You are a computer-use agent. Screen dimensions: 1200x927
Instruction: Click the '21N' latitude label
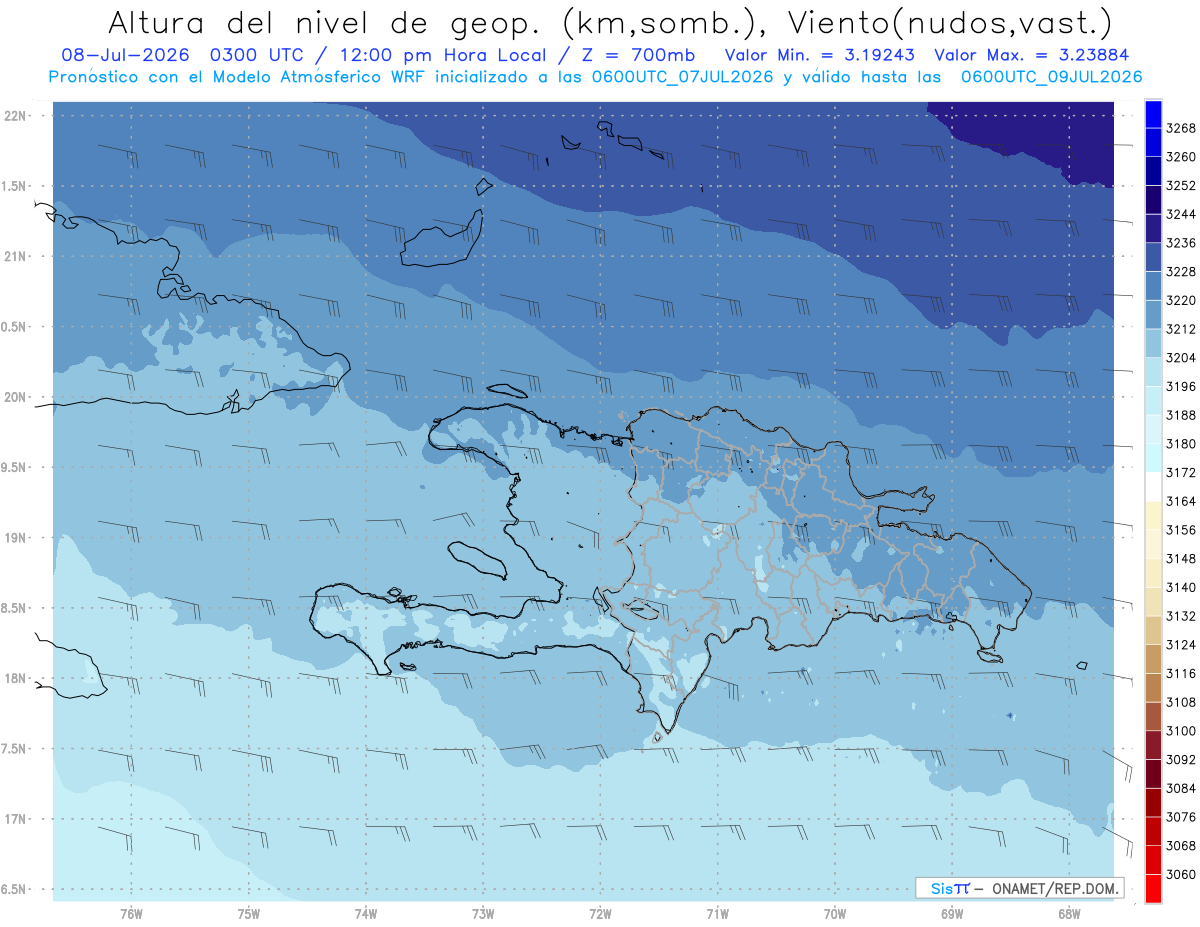click(16, 257)
